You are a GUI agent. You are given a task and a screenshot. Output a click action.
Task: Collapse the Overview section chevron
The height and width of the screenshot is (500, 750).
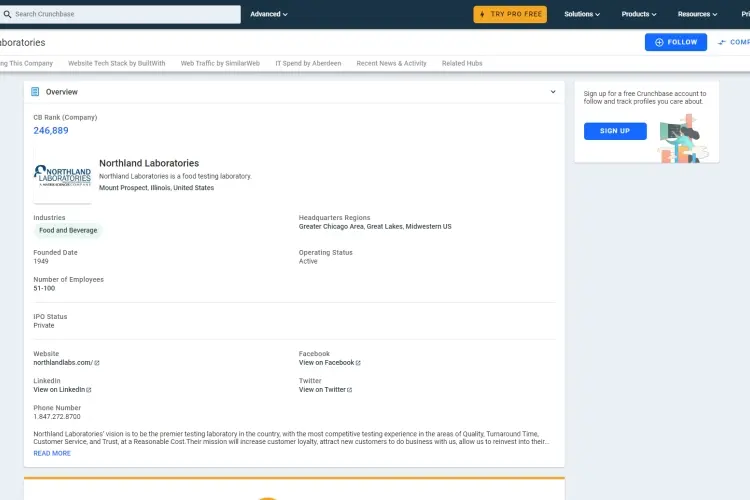coord(553,92)
